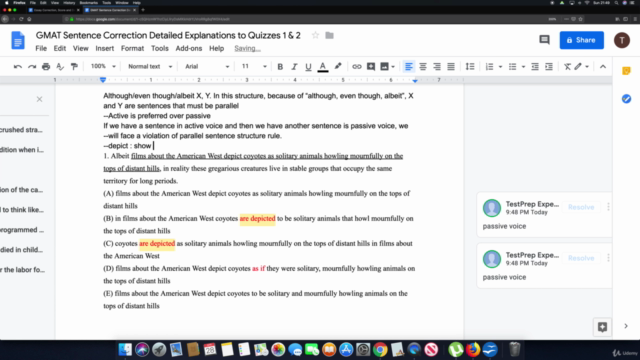Enable right alignment
The width and height of the screenshot is (640, 360).
(437, 67)
